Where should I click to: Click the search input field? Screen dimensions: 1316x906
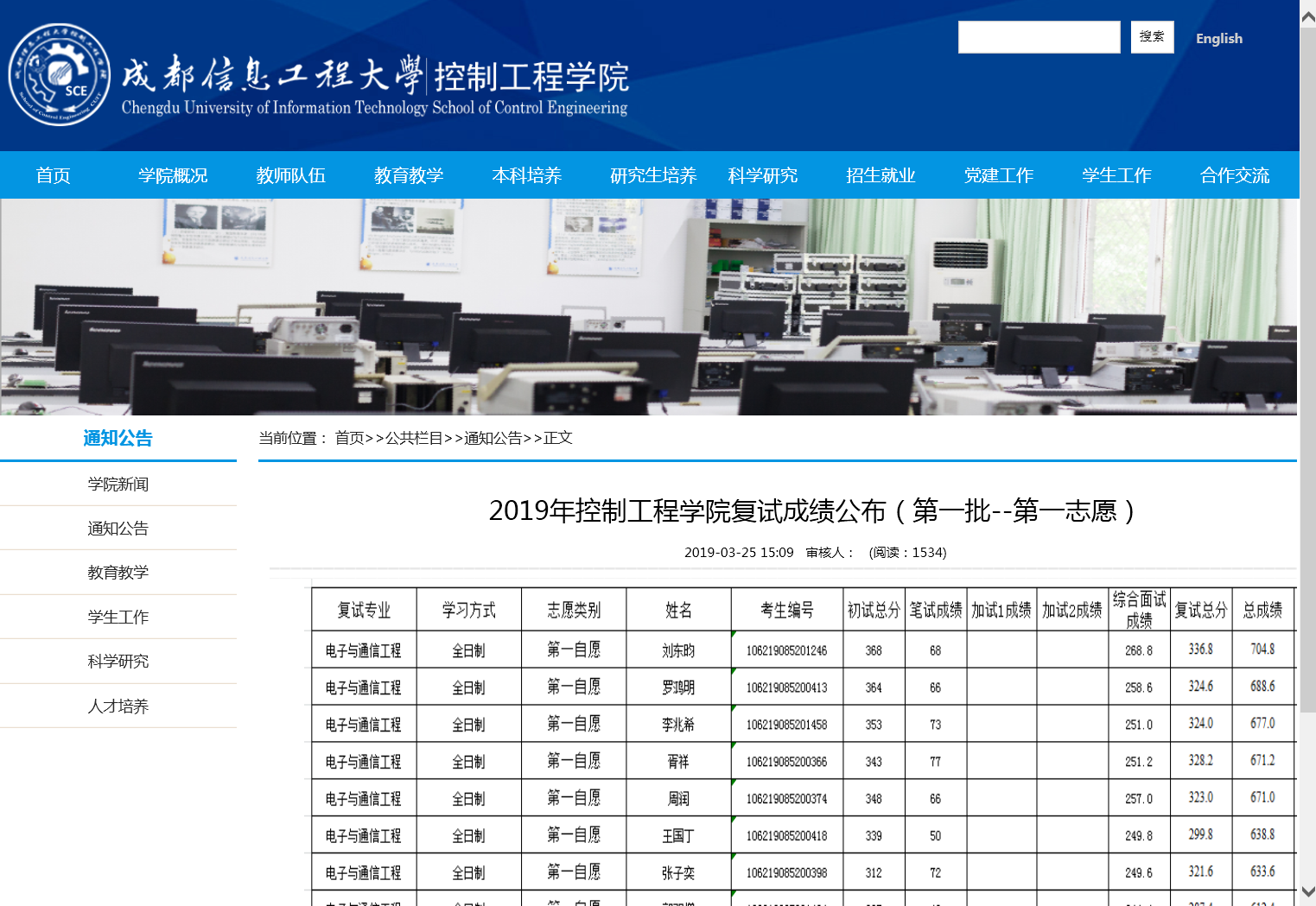tap(1039, 37)
